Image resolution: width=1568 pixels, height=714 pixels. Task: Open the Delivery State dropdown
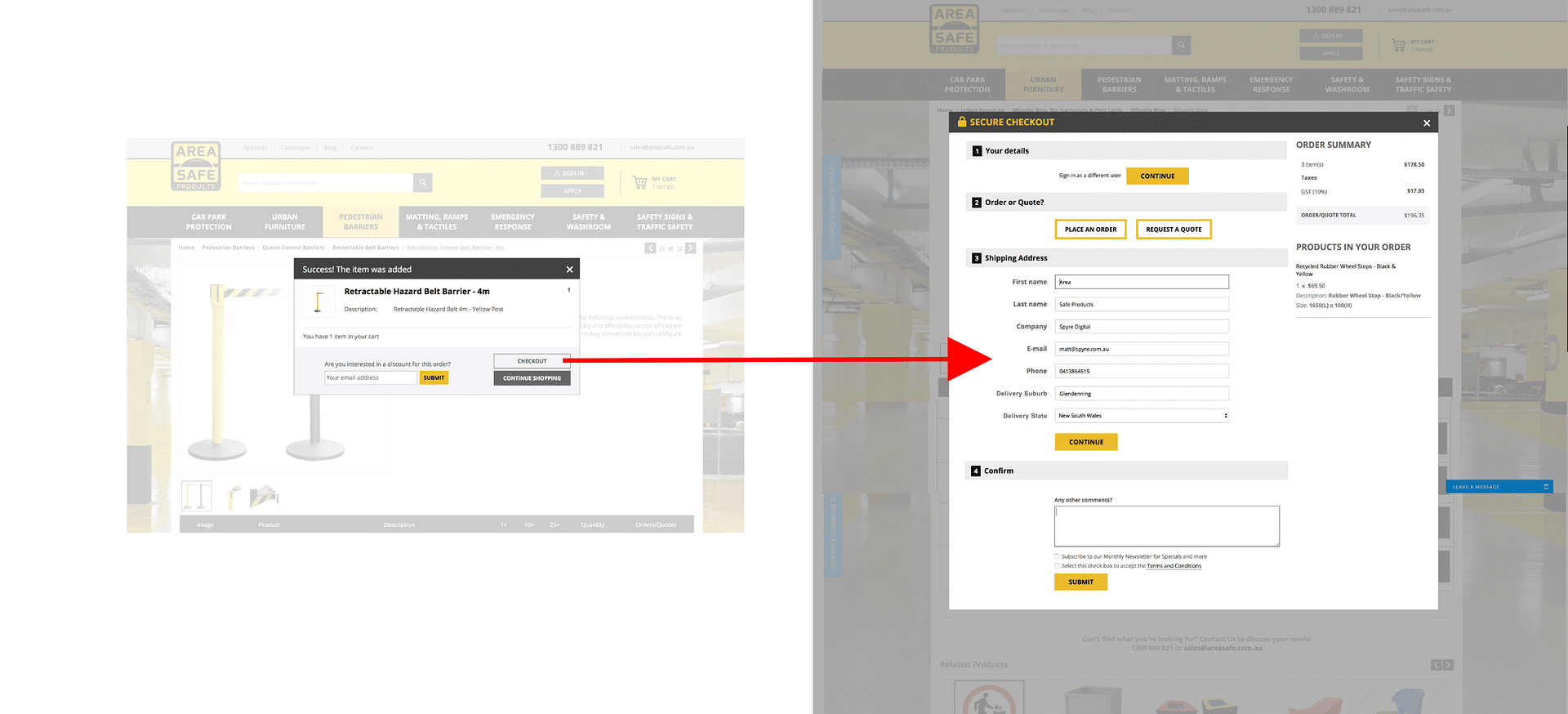click(x=1142, y=416)
